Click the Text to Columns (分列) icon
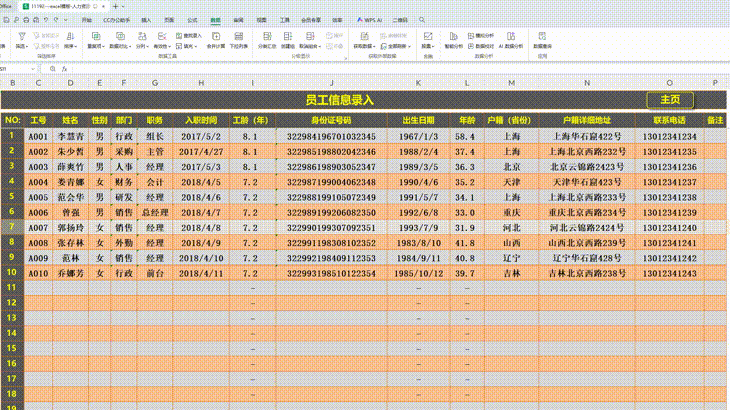 click(142, 36)
